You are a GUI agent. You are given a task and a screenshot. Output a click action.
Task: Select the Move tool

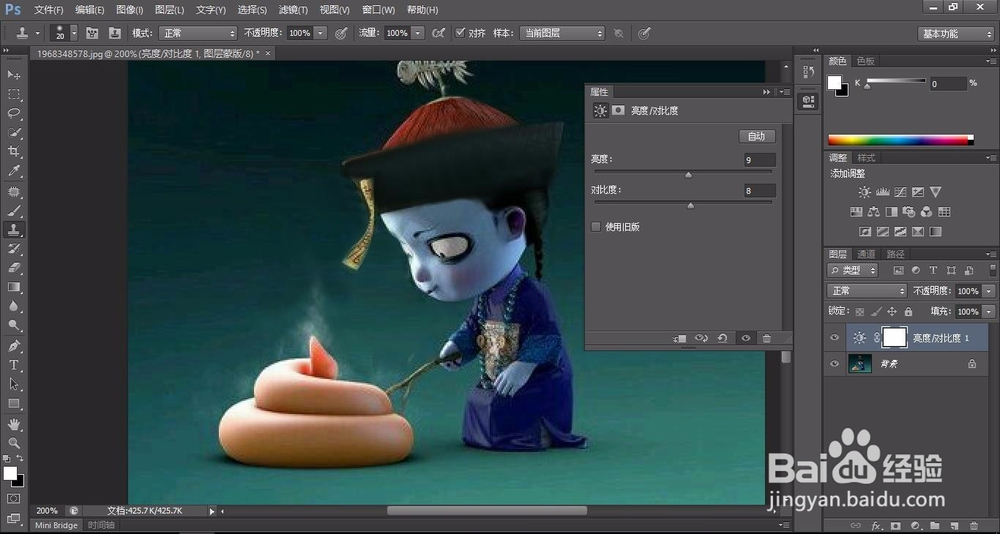click(x=13, y=75)
